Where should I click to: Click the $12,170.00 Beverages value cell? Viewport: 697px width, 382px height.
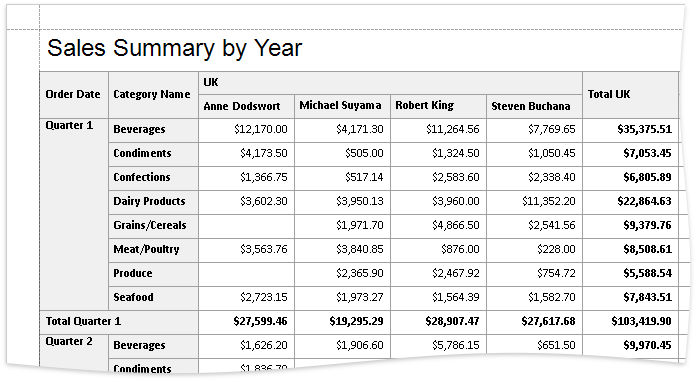click(x=246, y=130)
